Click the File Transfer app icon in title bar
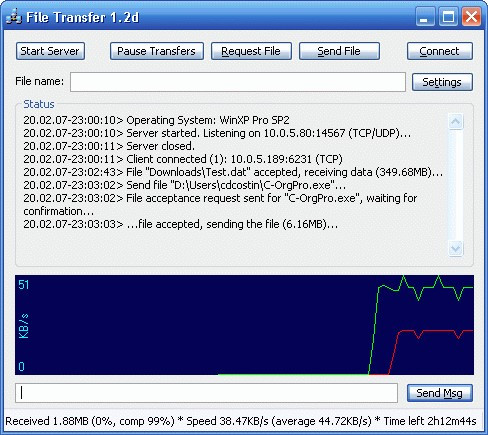Viewport: 488px width, 435px height. tap(14, 17)
